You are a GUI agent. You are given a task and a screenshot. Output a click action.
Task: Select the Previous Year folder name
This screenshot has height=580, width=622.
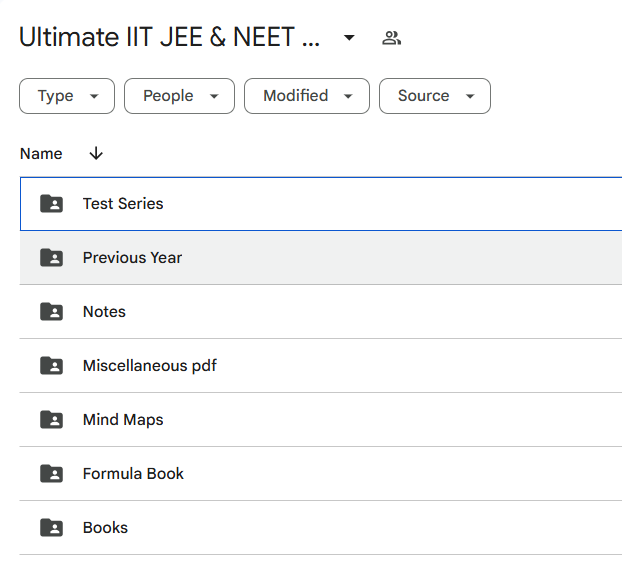[x=132, y=257]
